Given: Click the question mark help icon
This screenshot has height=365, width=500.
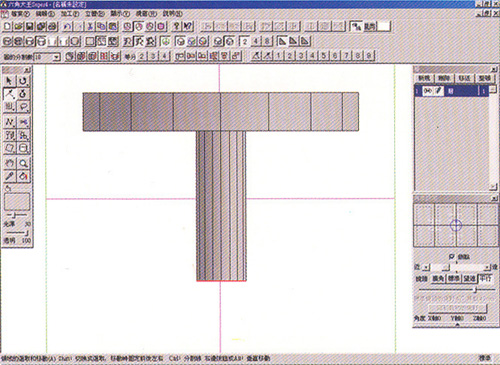Looking at the screenshot, I should [x=177, y=26].
